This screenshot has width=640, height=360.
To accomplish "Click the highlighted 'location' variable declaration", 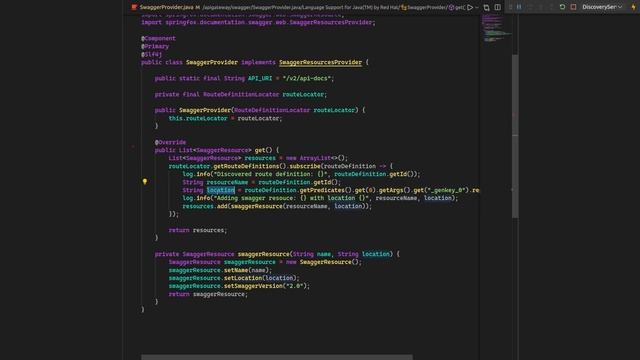I will click(x=221, y=190).
